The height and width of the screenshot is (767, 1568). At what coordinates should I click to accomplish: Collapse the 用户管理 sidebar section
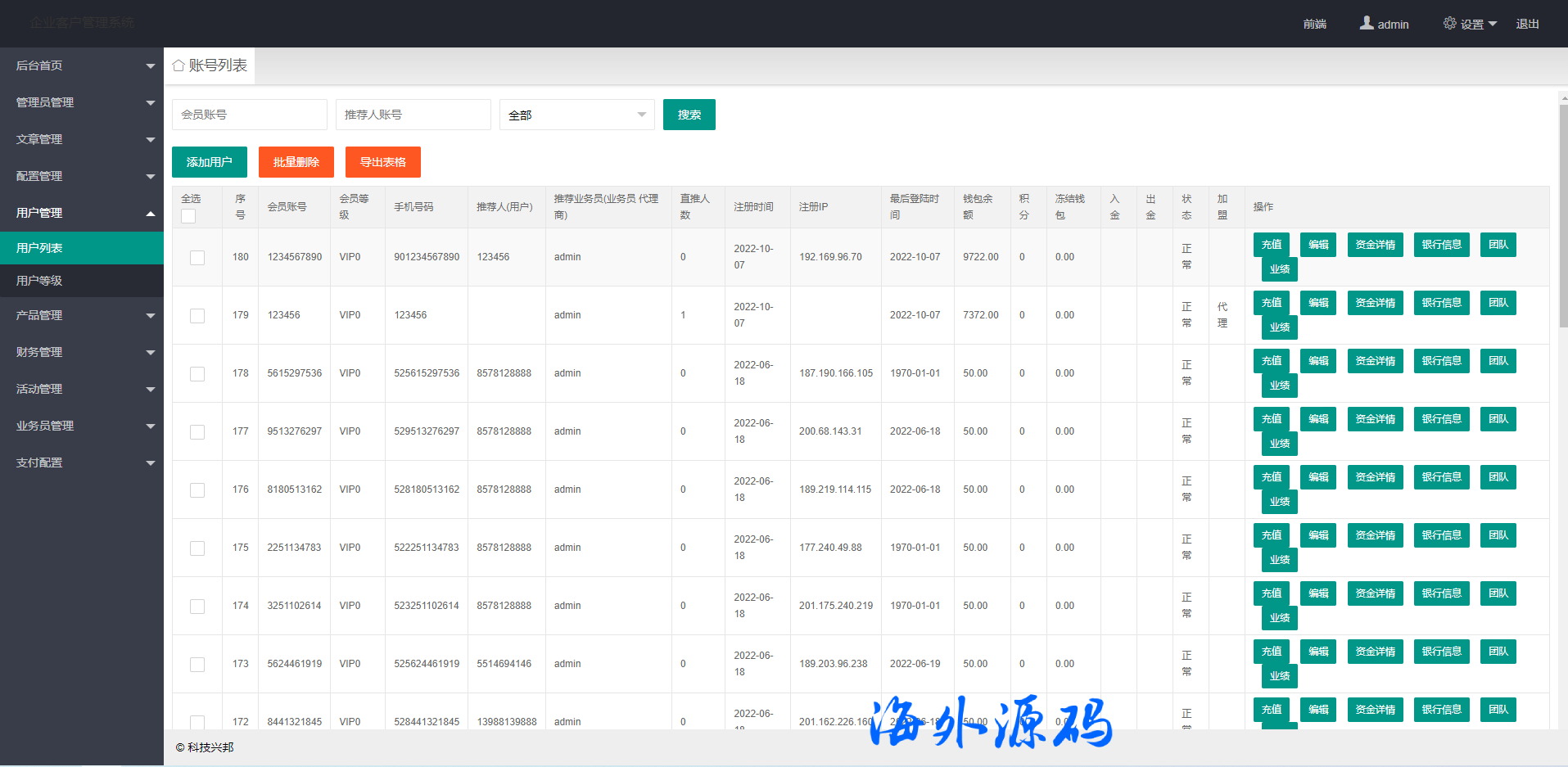pyautogui.click(x=82, y=213)
